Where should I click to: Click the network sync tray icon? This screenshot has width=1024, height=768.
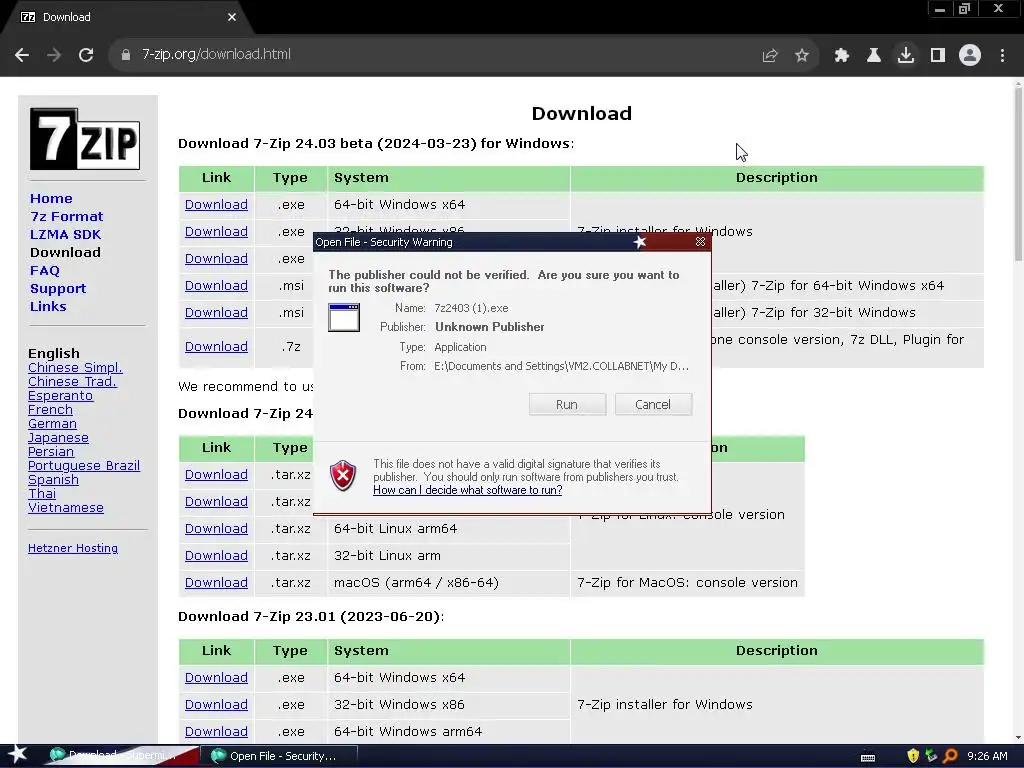[931, 756]
